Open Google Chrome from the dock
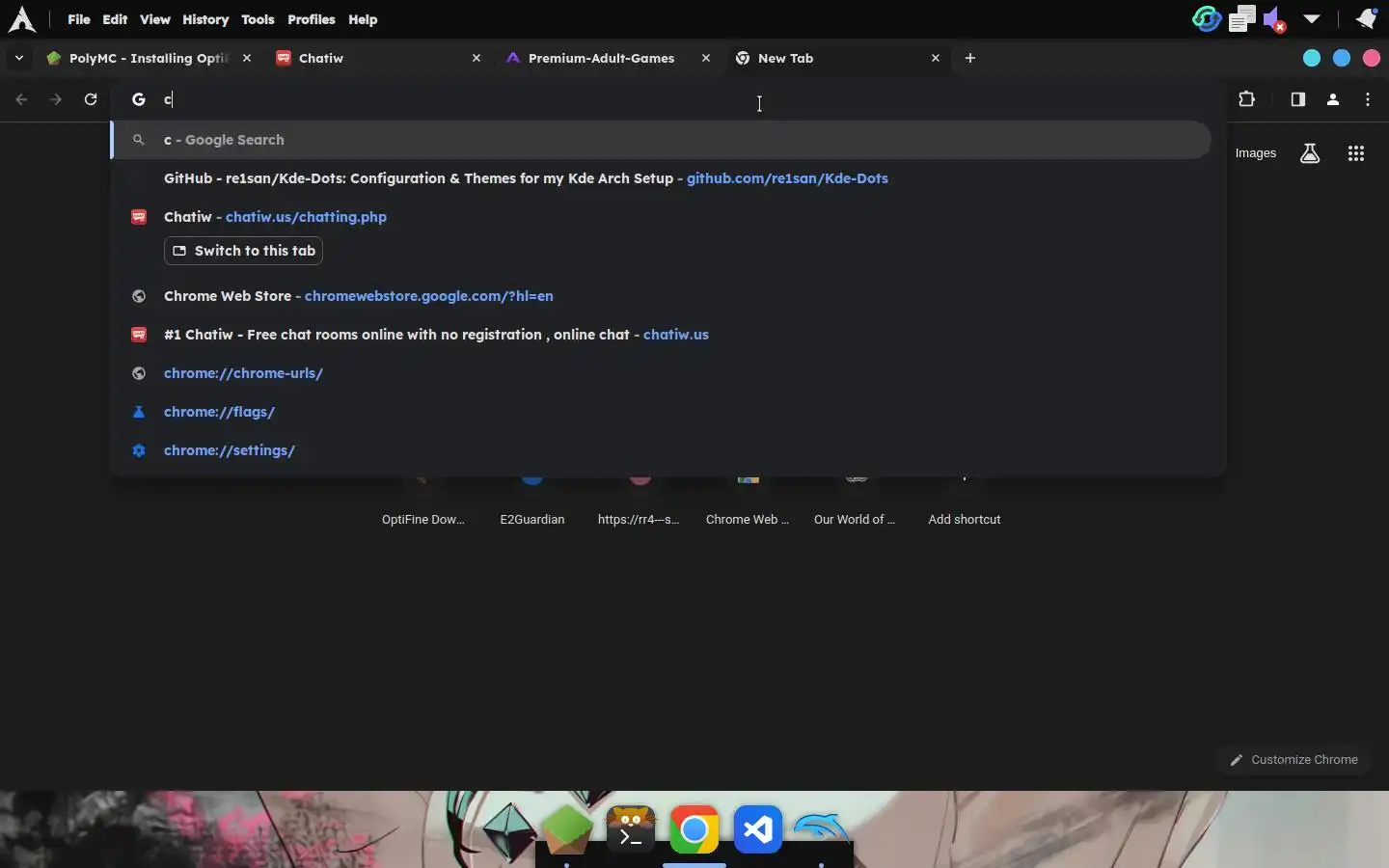Viewport: 1389px width, 868px height. 694,829
